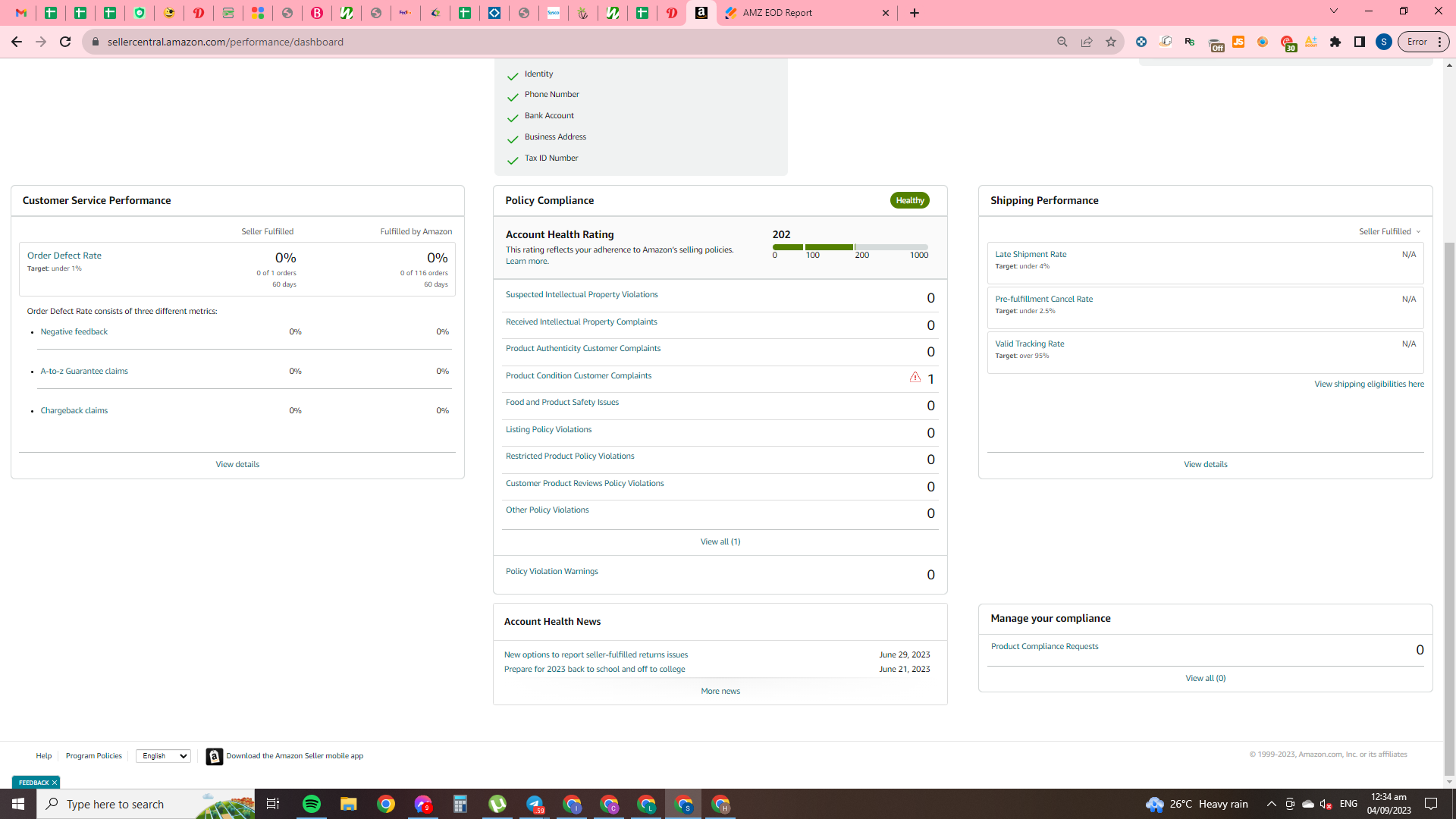
Task: Read news on seller-fulfilled returns issues
Action: 596,655
